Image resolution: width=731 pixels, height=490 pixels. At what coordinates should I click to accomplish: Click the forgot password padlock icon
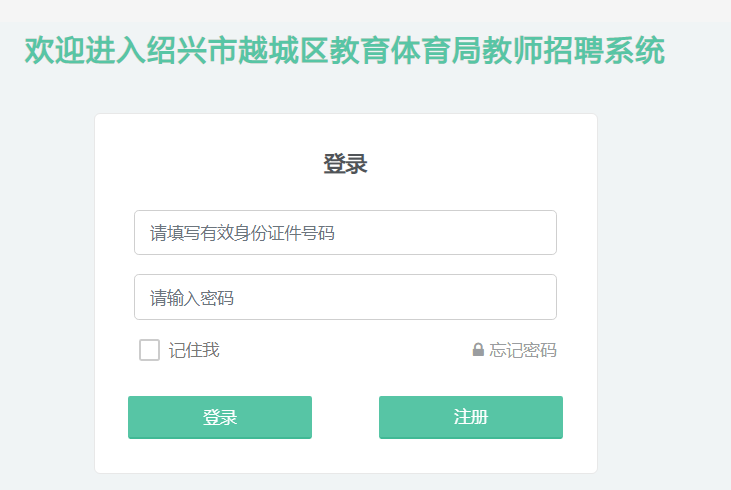(478, 350)
